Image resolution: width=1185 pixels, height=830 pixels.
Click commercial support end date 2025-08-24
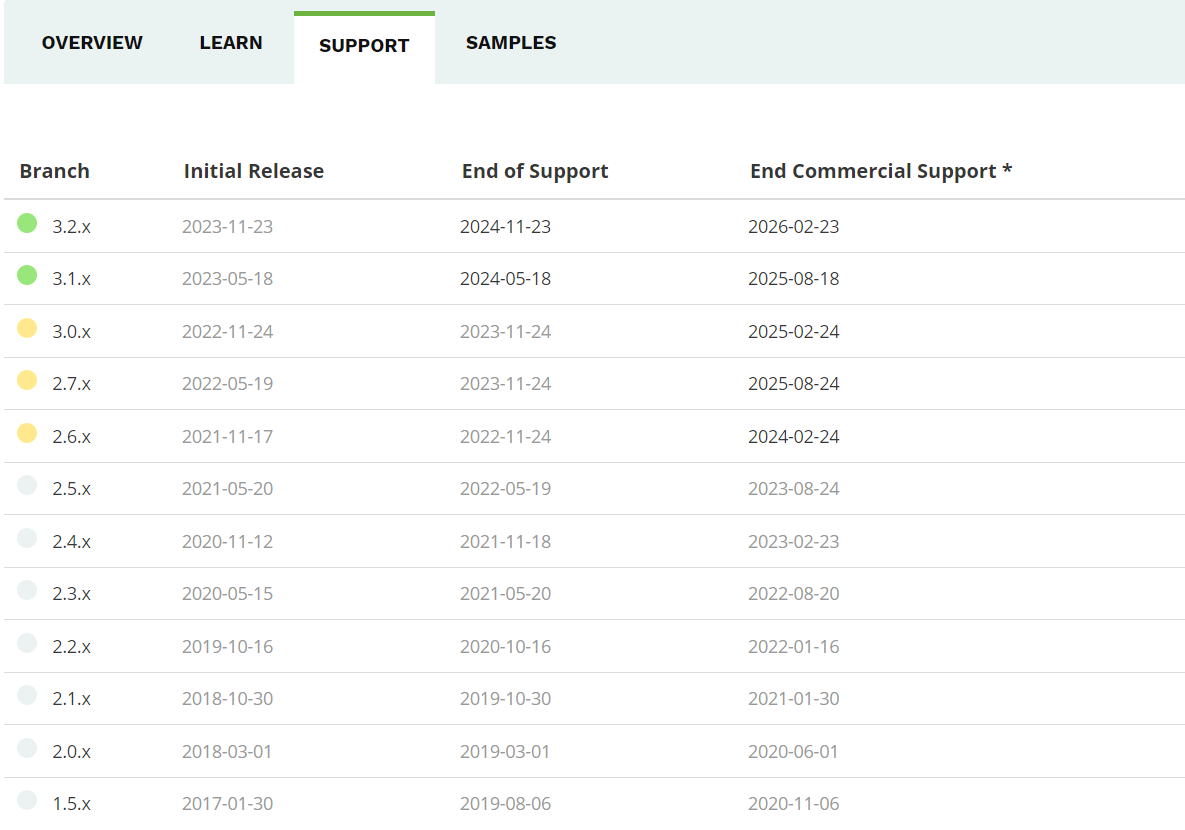point(794,384)
